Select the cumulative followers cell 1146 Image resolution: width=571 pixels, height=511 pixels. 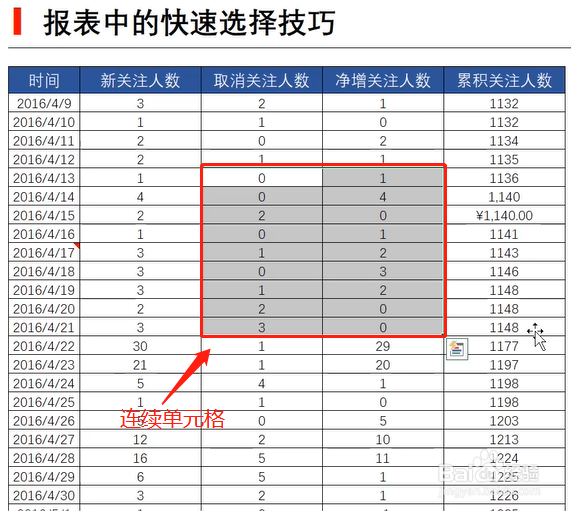504,271
